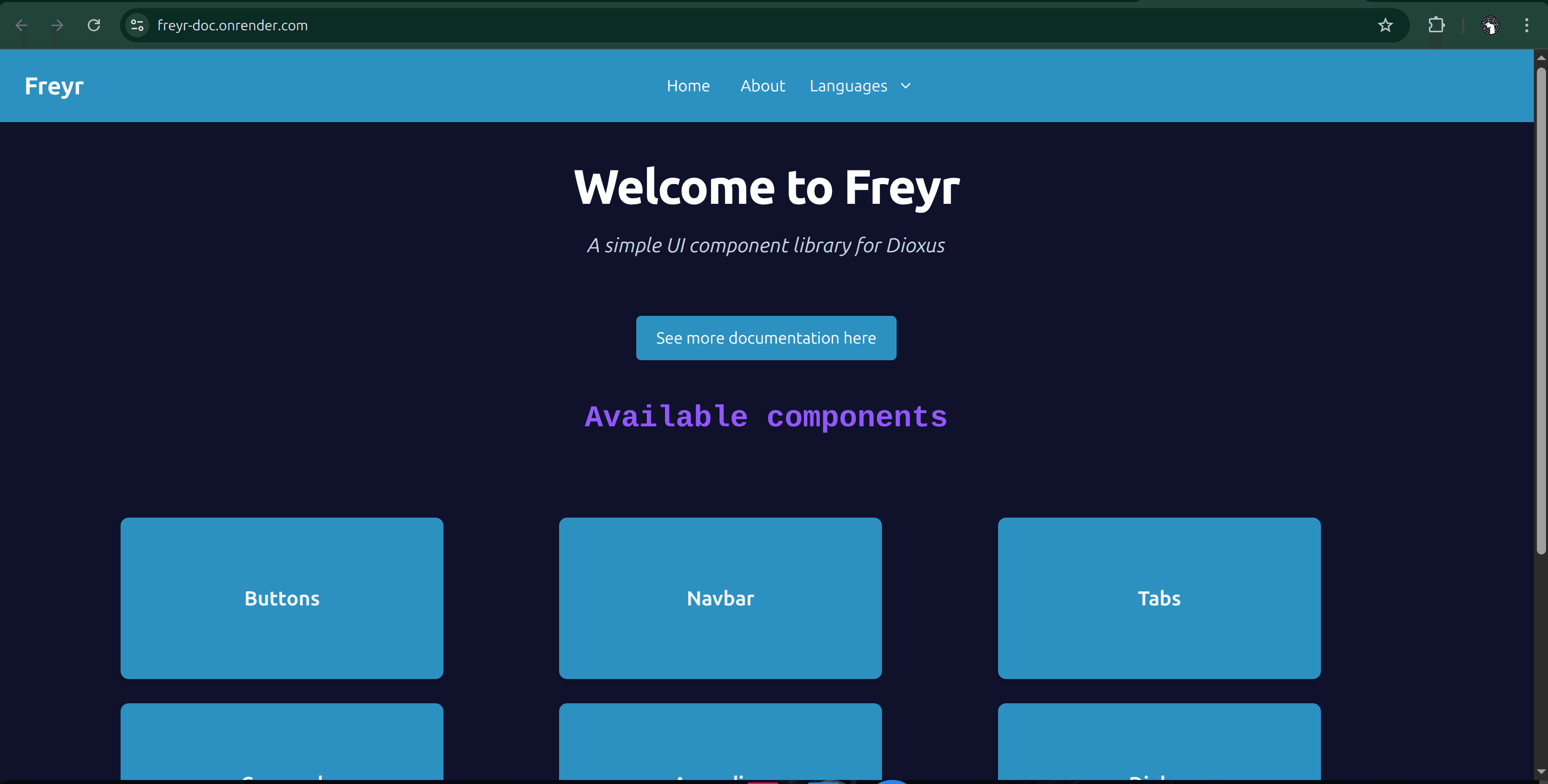Click the subtitle about Dioxus library

coord(766,245)
